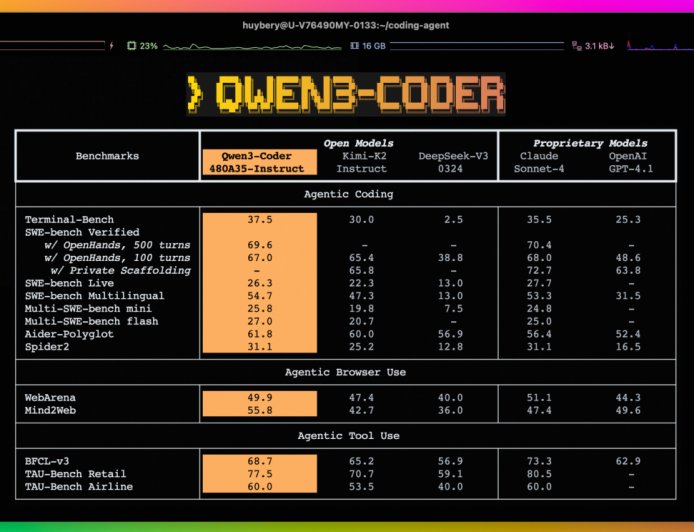
Task: Click the SWE-bench Live row label
Action: [69, 283]
